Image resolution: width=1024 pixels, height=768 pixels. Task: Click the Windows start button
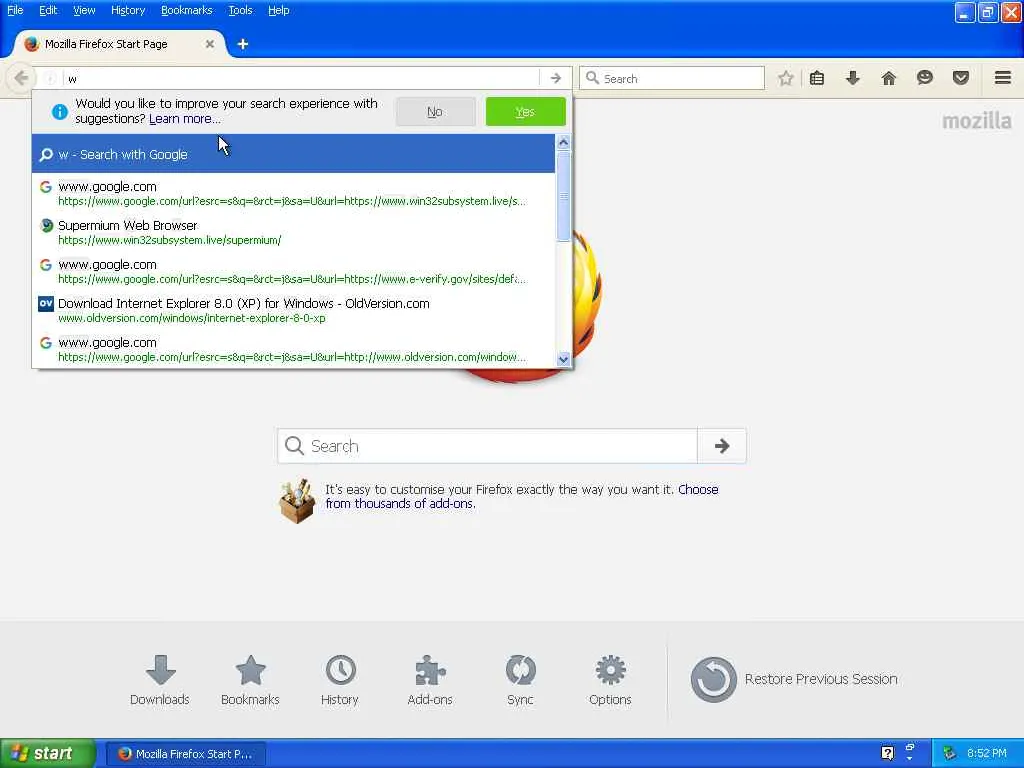point(48,753)
